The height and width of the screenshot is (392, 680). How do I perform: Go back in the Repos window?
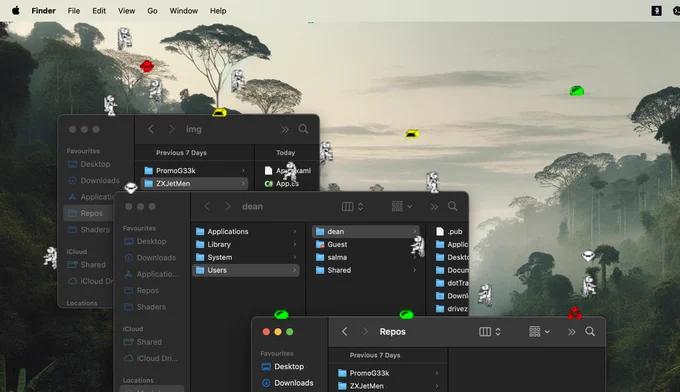pos(344,331)
